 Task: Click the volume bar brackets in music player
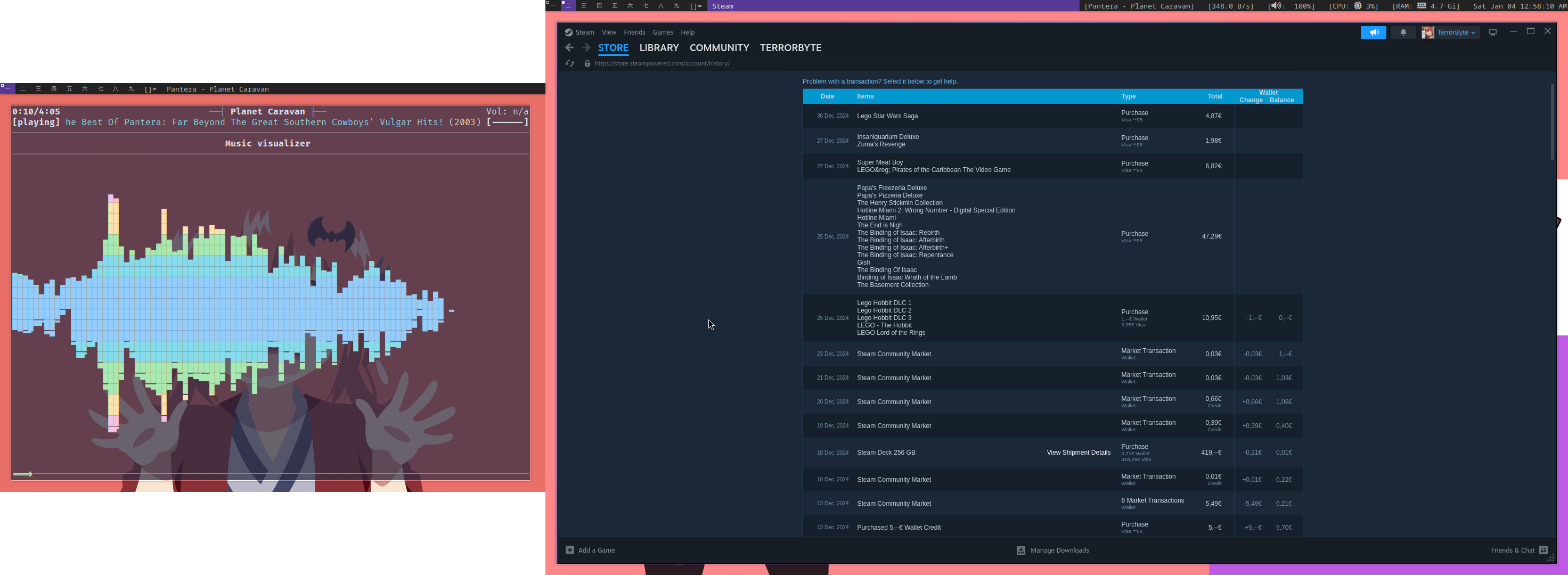[x=508, y=122]
